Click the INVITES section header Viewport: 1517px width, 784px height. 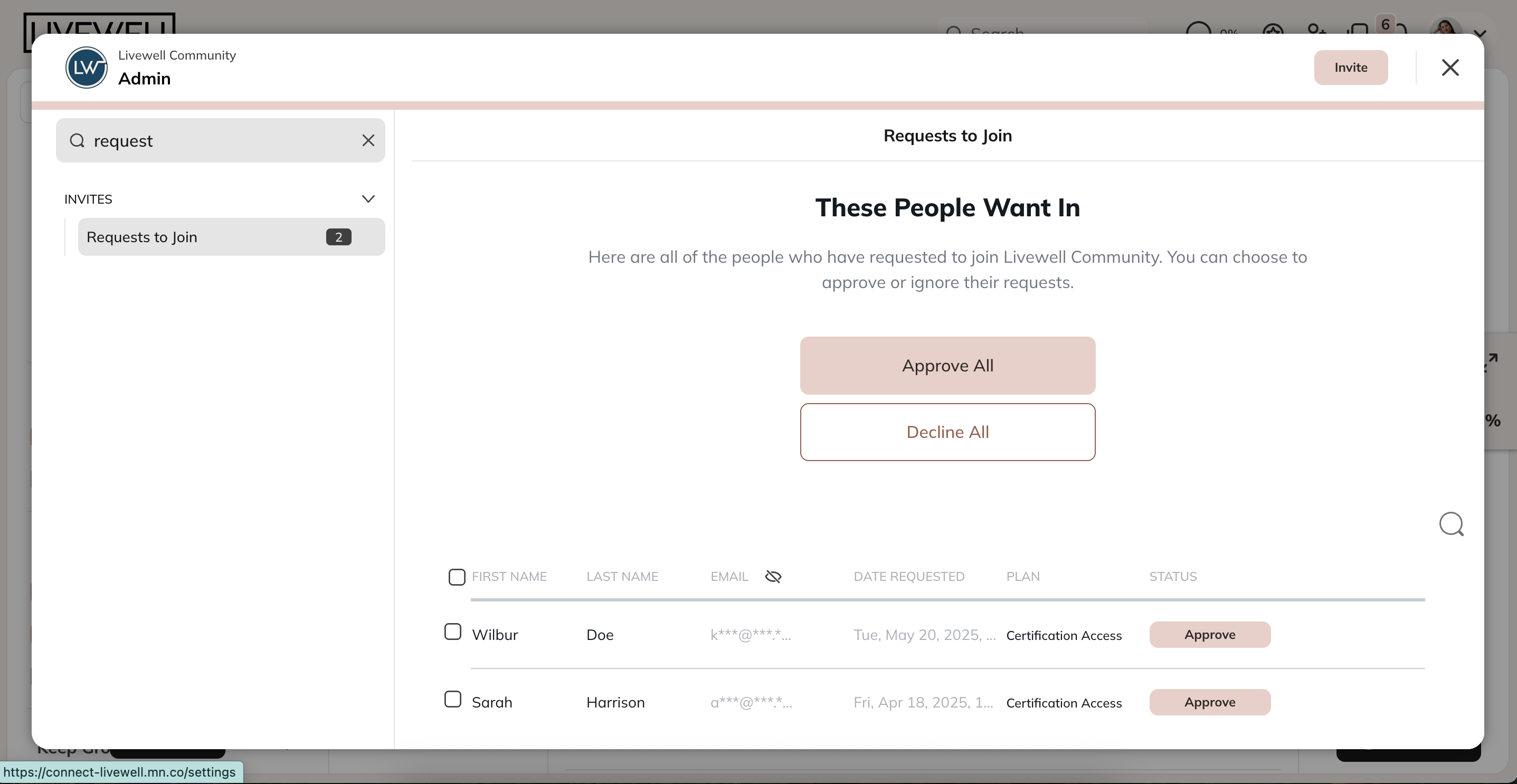pos(88,199)
